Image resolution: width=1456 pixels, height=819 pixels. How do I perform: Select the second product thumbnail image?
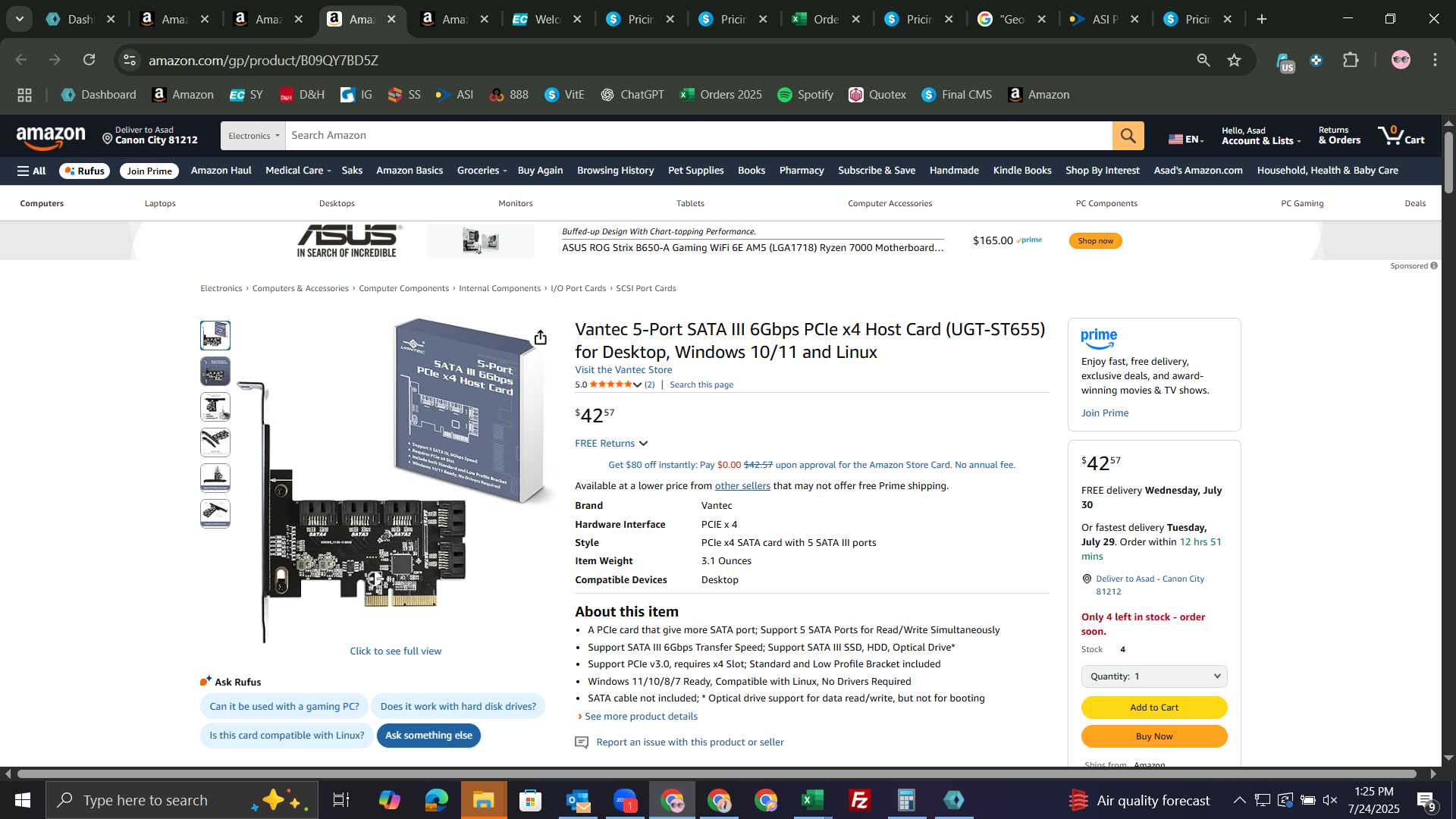tap(215, 372)
